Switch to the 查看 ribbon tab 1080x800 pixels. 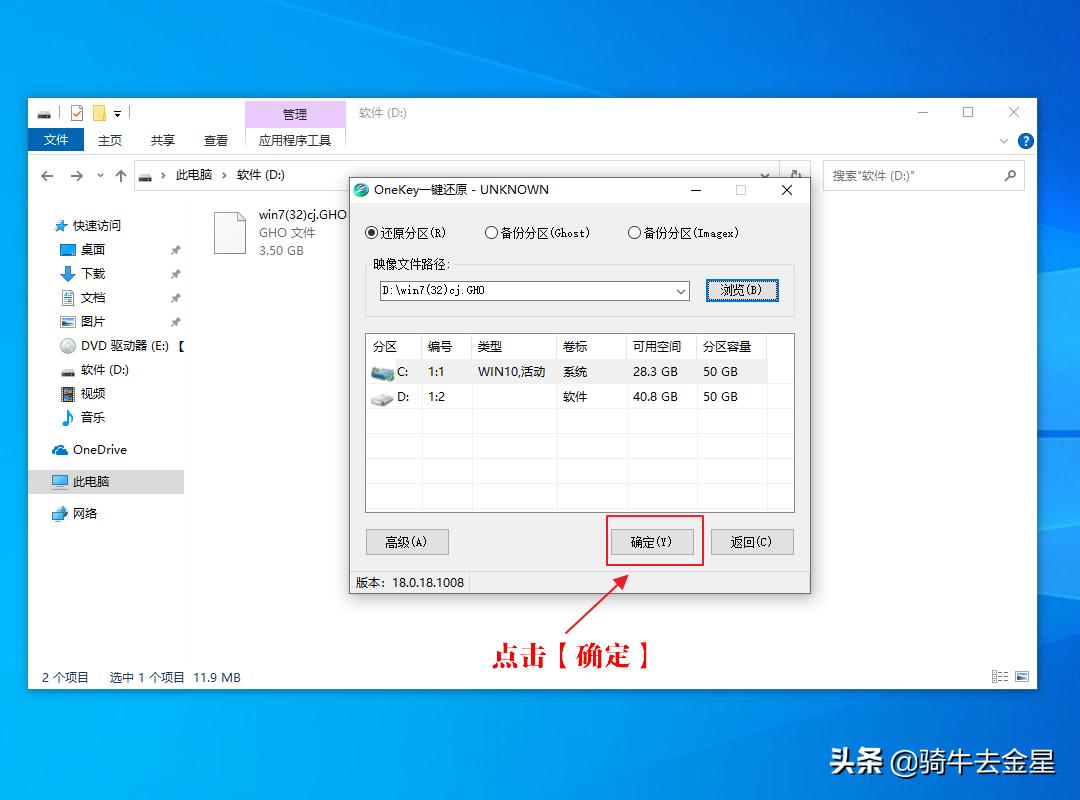click(x=216, y=140)
